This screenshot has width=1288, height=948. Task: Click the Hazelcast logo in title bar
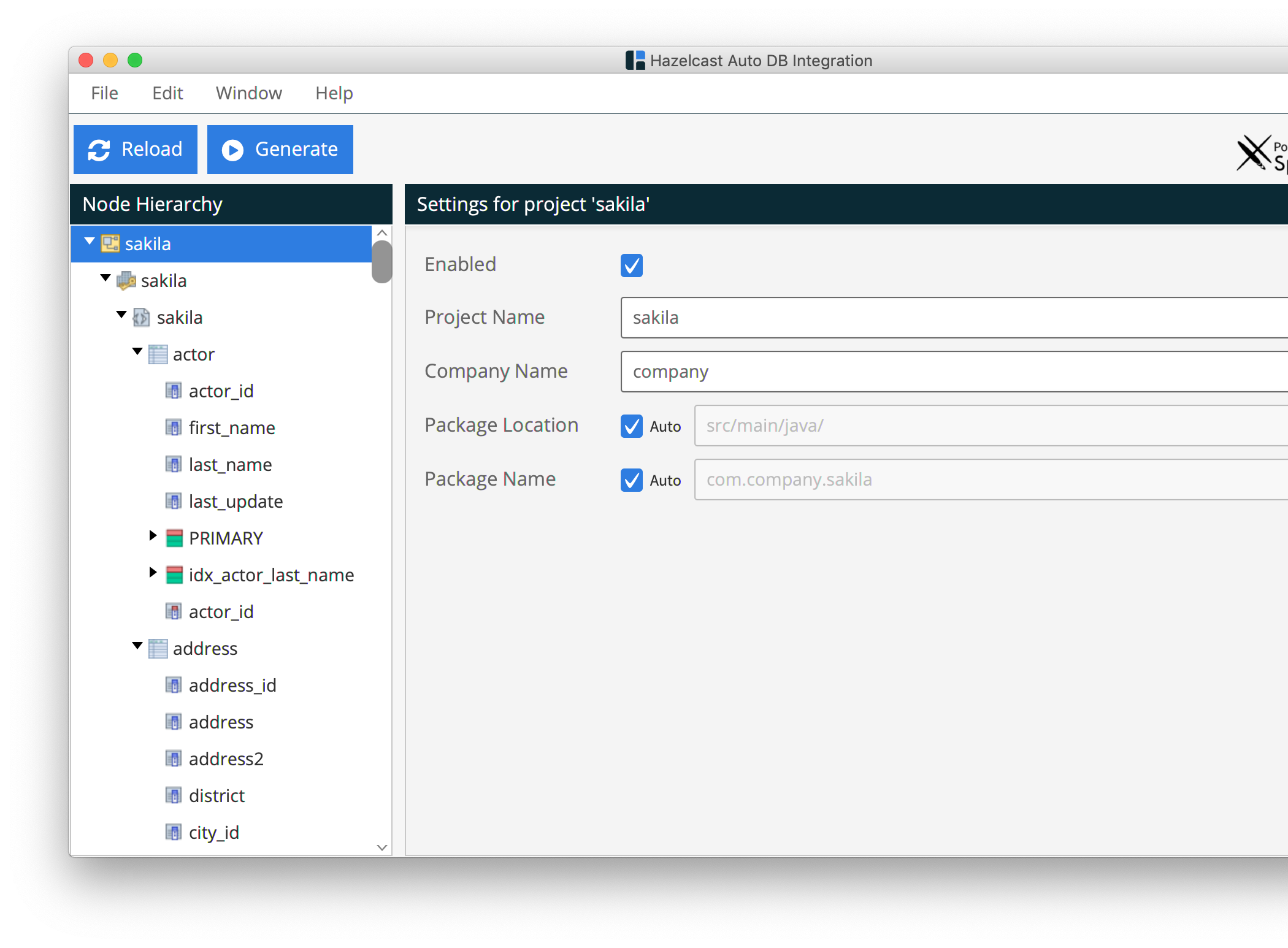(635, 60)
